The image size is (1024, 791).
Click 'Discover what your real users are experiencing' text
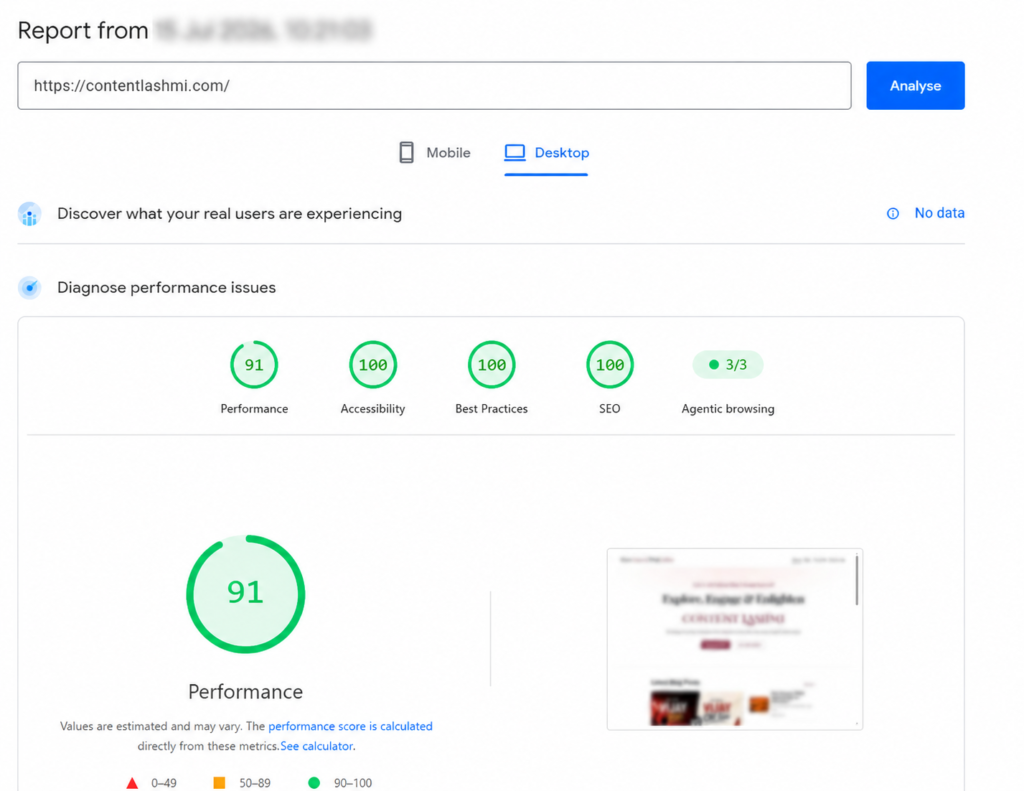tap(229, 214)
